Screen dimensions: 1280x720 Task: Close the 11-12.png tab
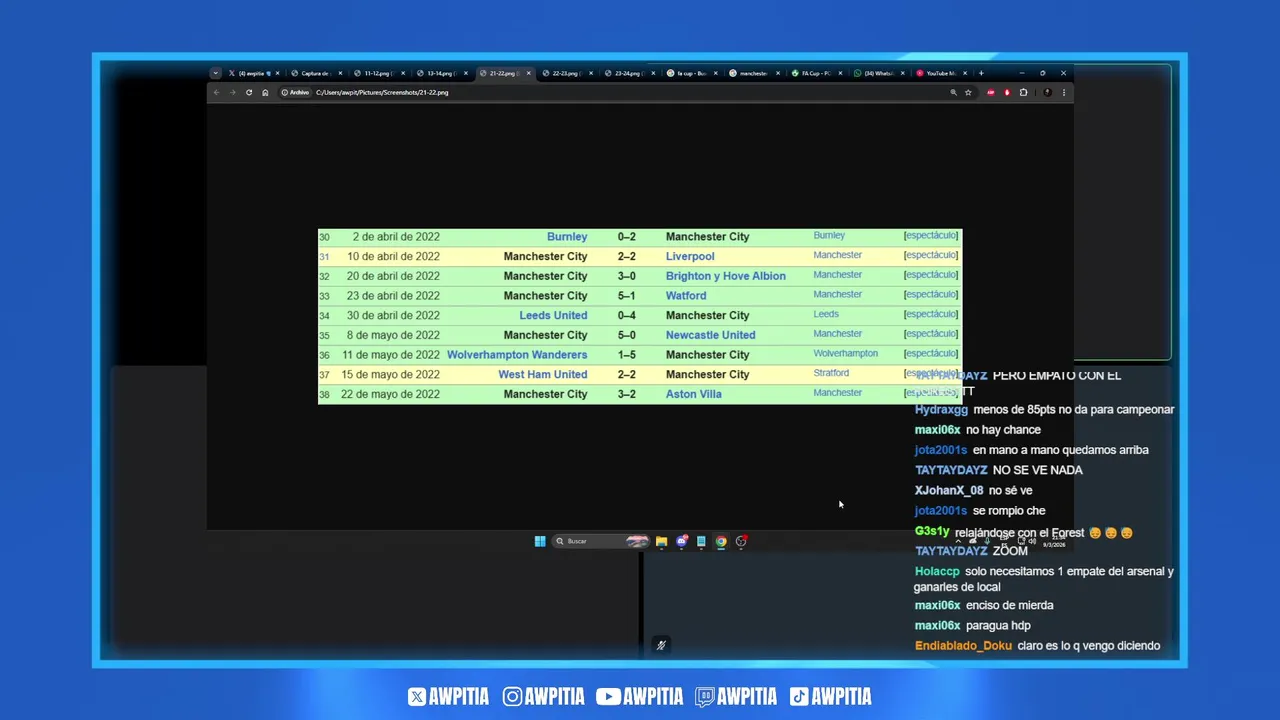click(403, 73)
